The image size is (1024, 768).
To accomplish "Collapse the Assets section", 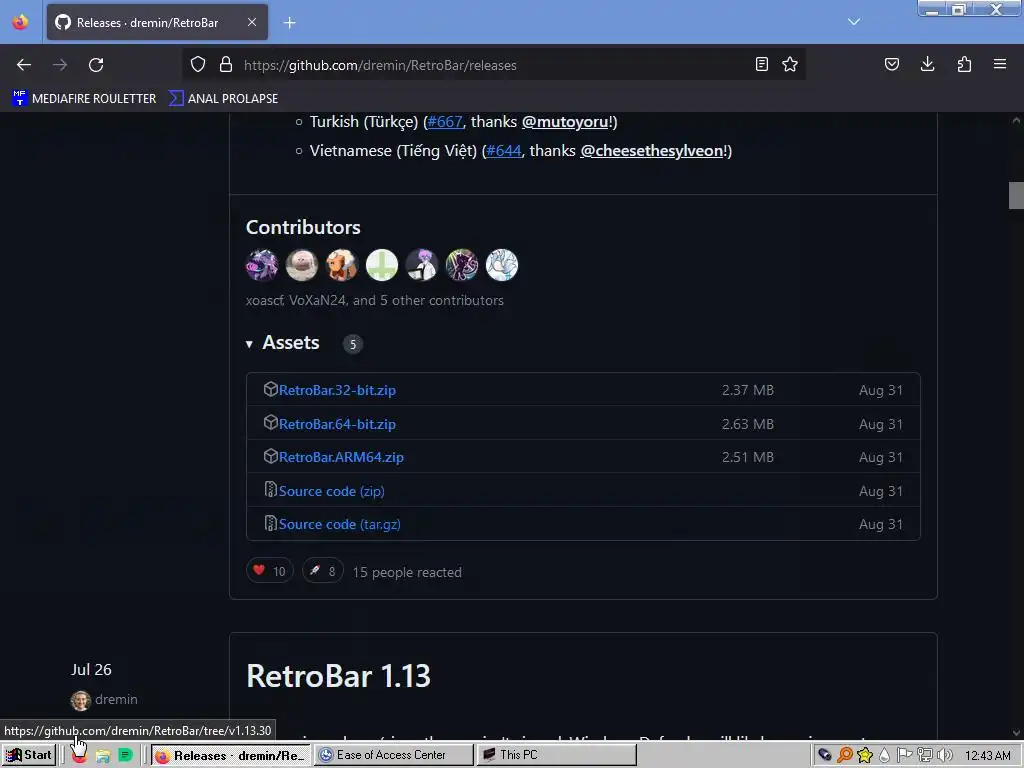I will pyautogui.click(x=282, y=343).
